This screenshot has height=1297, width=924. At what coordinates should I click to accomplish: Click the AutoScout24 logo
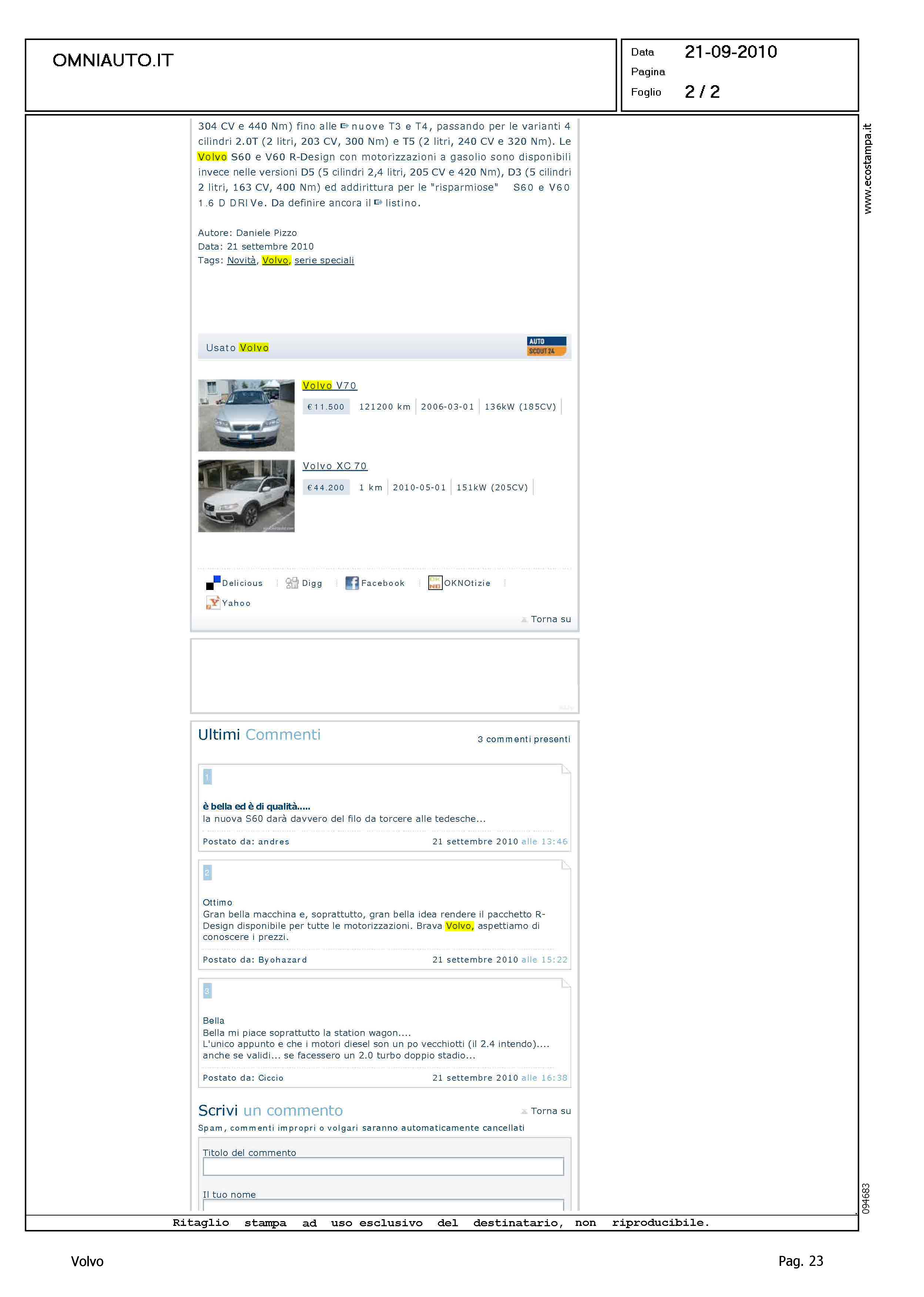(546, 346)
